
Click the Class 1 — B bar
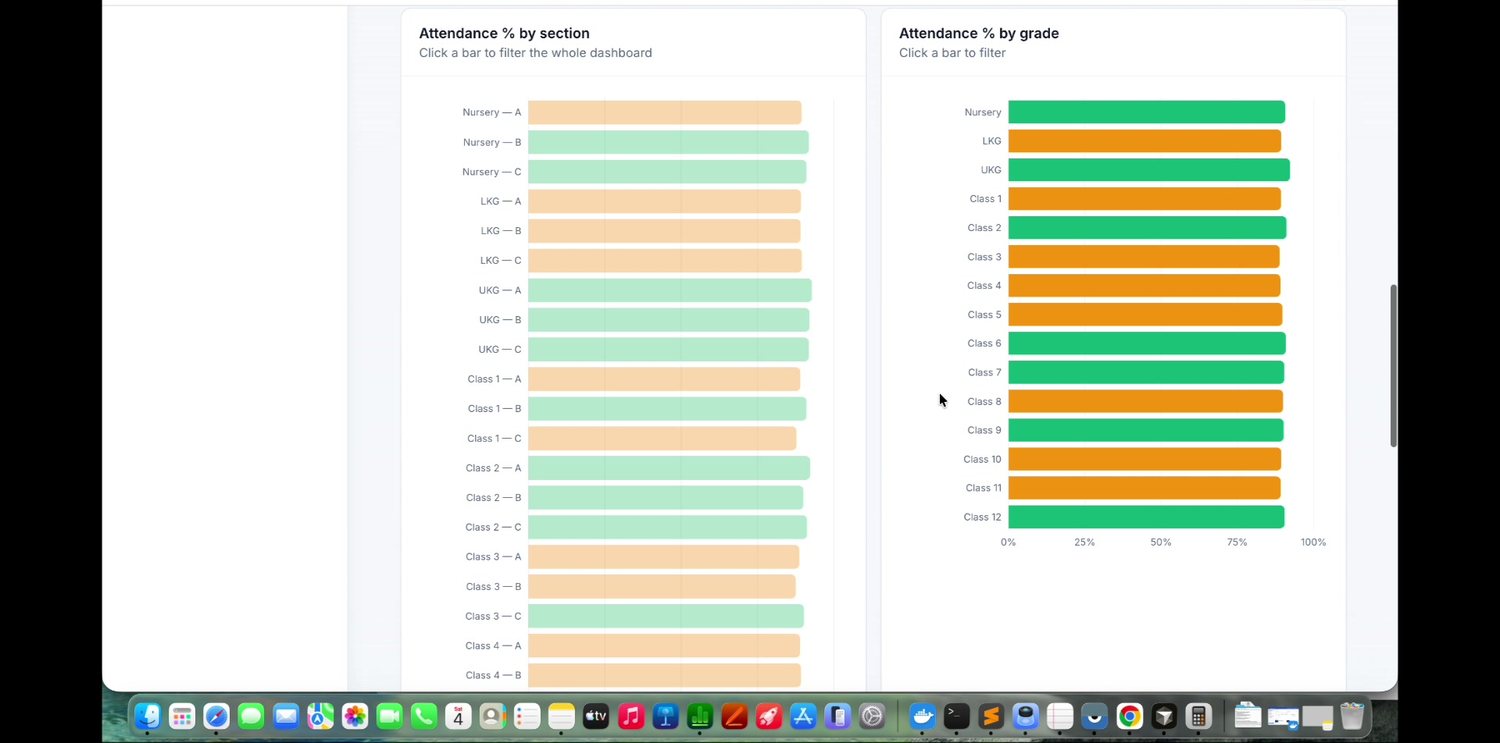point(667,408)
